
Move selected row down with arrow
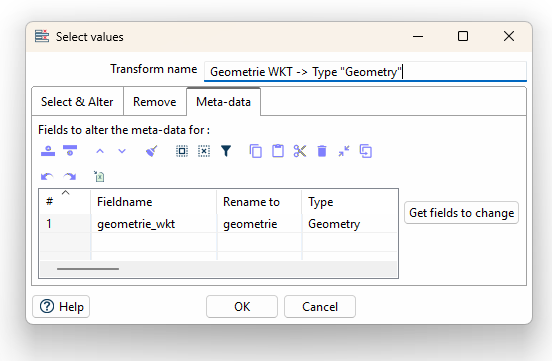pos(122,151)
